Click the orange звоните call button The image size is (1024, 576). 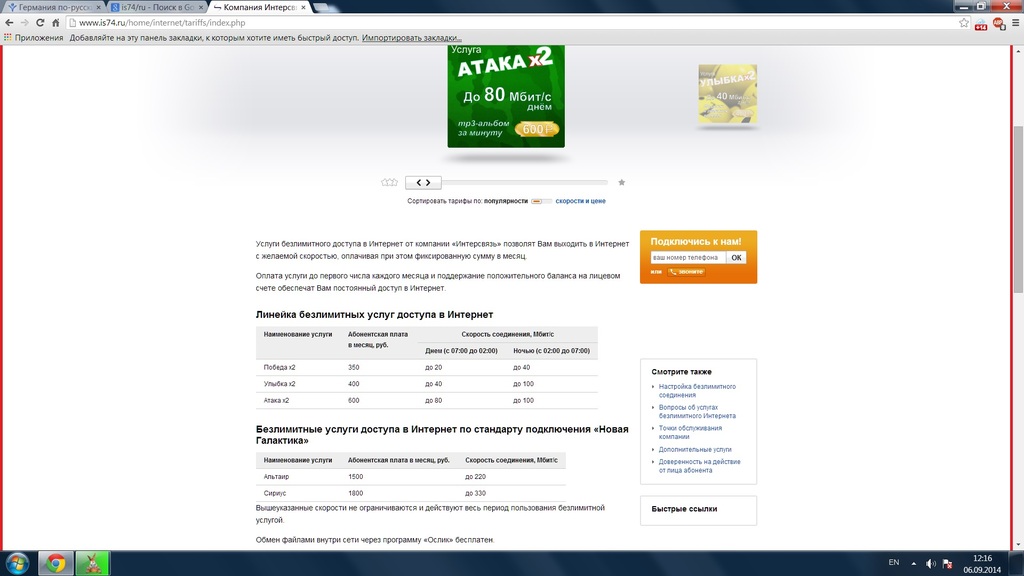pyautogui.click(x=686, y=272)
